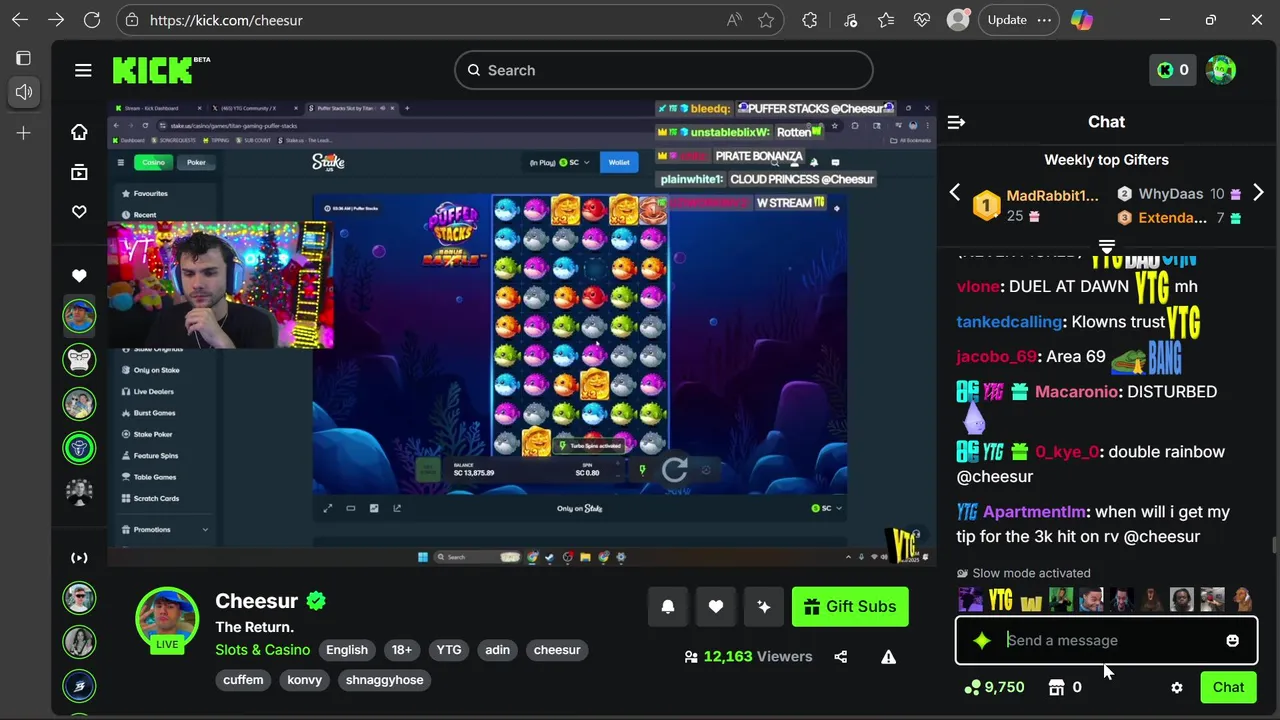Image resolution: width=1280 pixels, height=720 pixels.
Task: Click the Kick search box
Action: pos(664,70)
